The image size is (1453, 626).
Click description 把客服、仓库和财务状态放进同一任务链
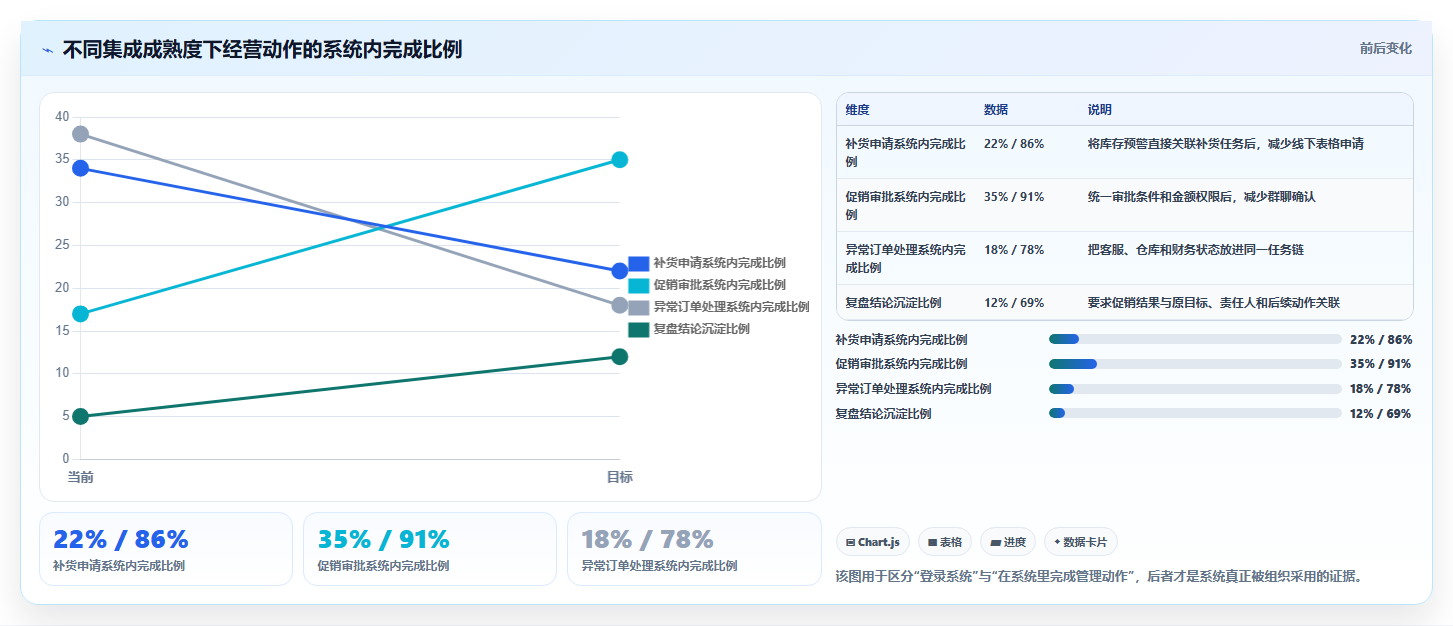pos(1196,250)
